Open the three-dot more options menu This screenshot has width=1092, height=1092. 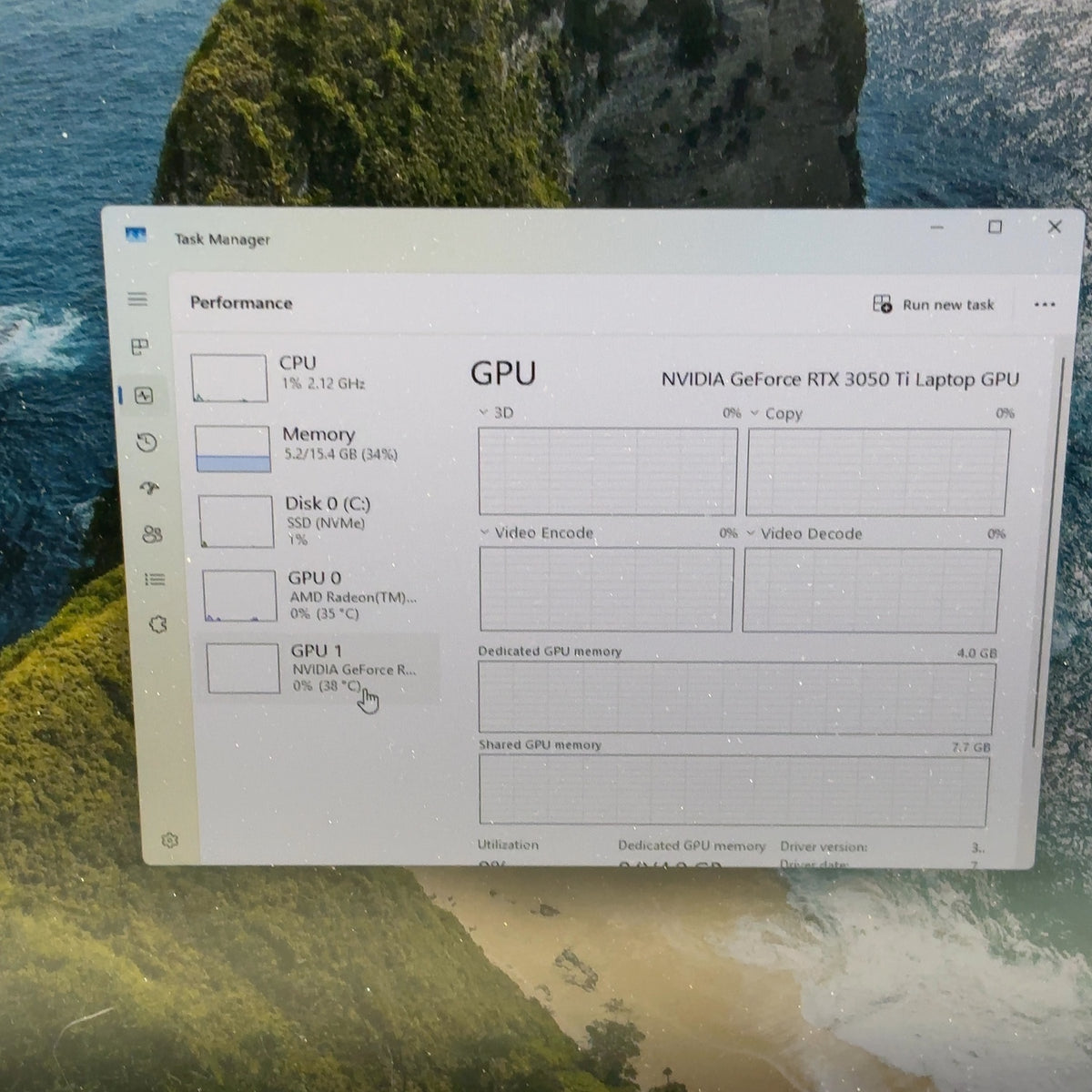click(x=1045, y=305)
